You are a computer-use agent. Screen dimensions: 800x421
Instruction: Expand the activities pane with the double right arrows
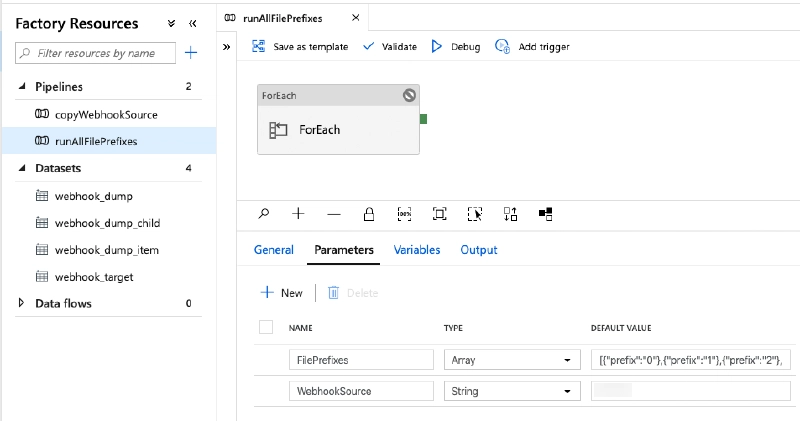point(227,47)
